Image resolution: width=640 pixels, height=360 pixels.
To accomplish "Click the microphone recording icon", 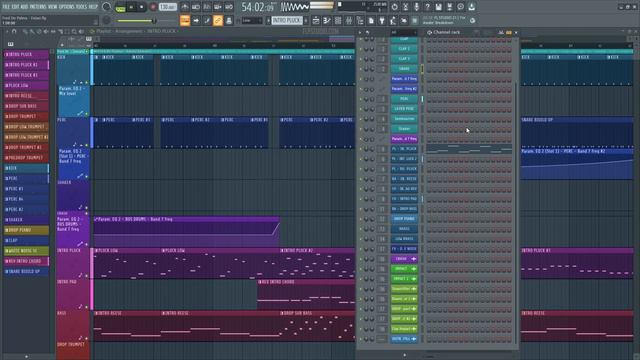I will 416,7.
